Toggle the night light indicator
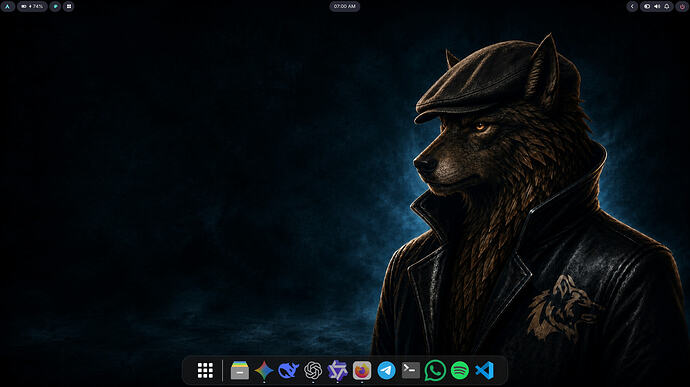The image size is (690, 387). click(647, 6)
